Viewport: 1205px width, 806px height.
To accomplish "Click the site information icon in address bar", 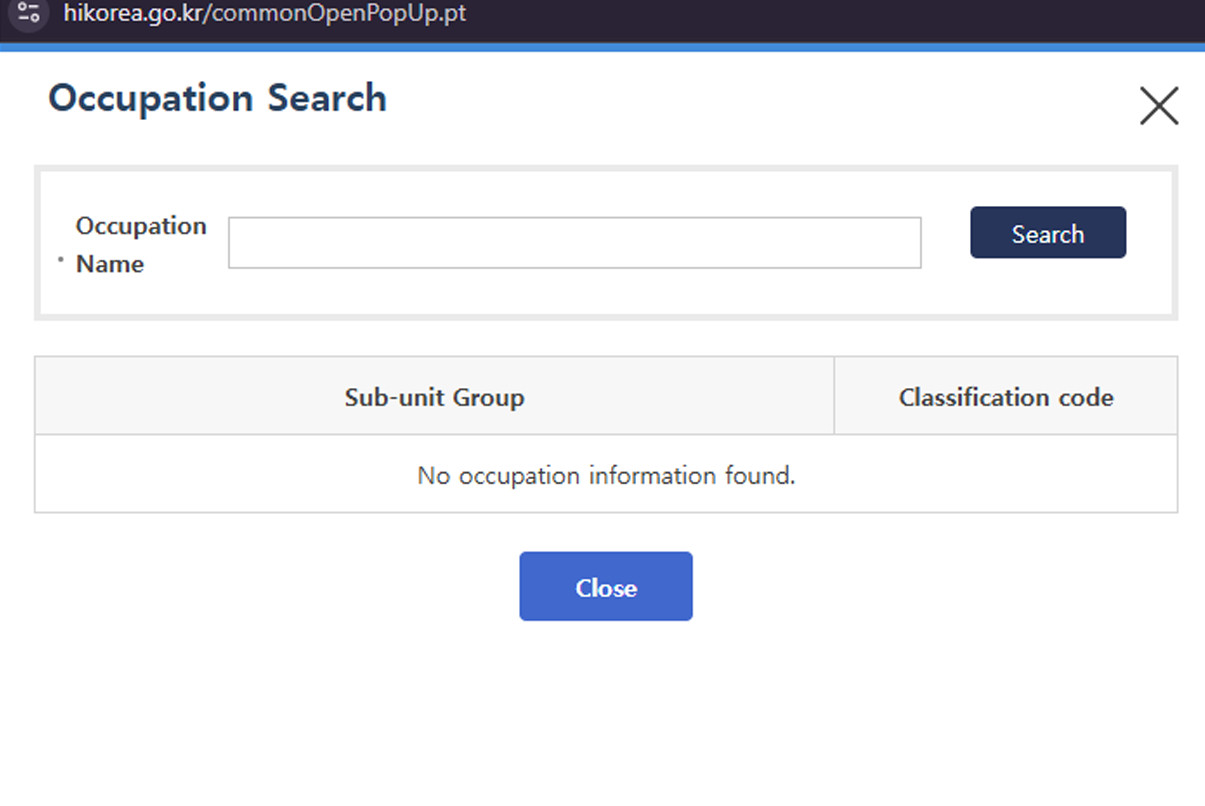I will (29, 14).
